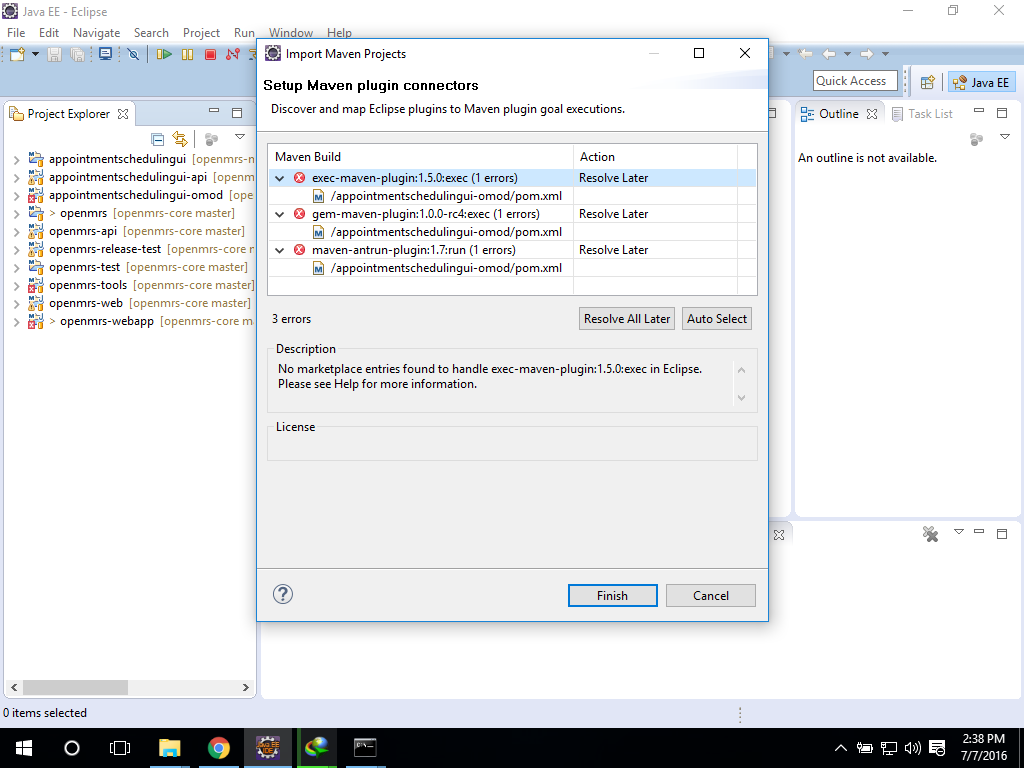Click the green Resume debug icon
Screen dimensions: 1024x768
[x=165, y=54]
